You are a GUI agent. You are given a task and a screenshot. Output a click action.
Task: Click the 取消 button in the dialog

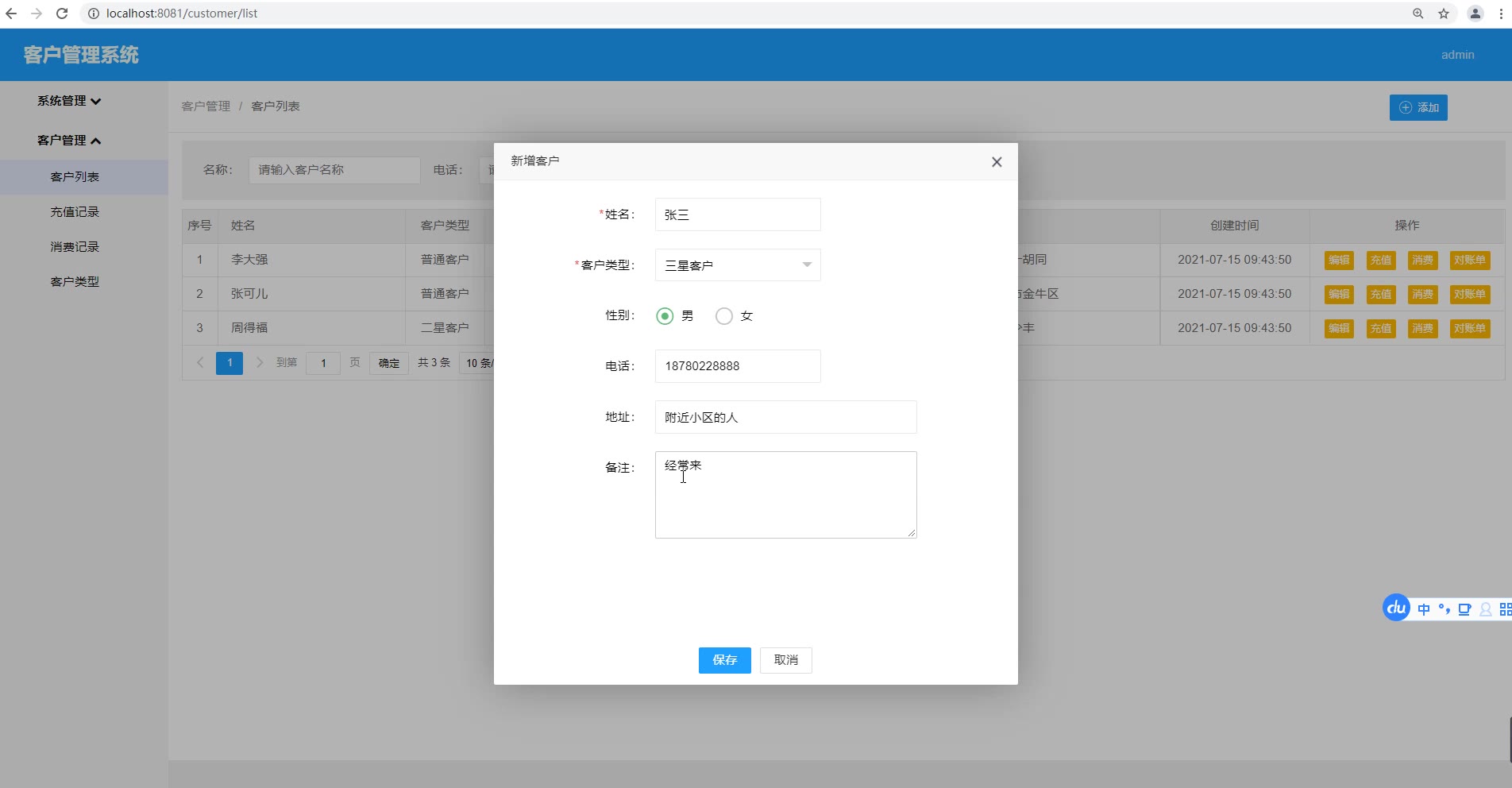pos(786,660)
